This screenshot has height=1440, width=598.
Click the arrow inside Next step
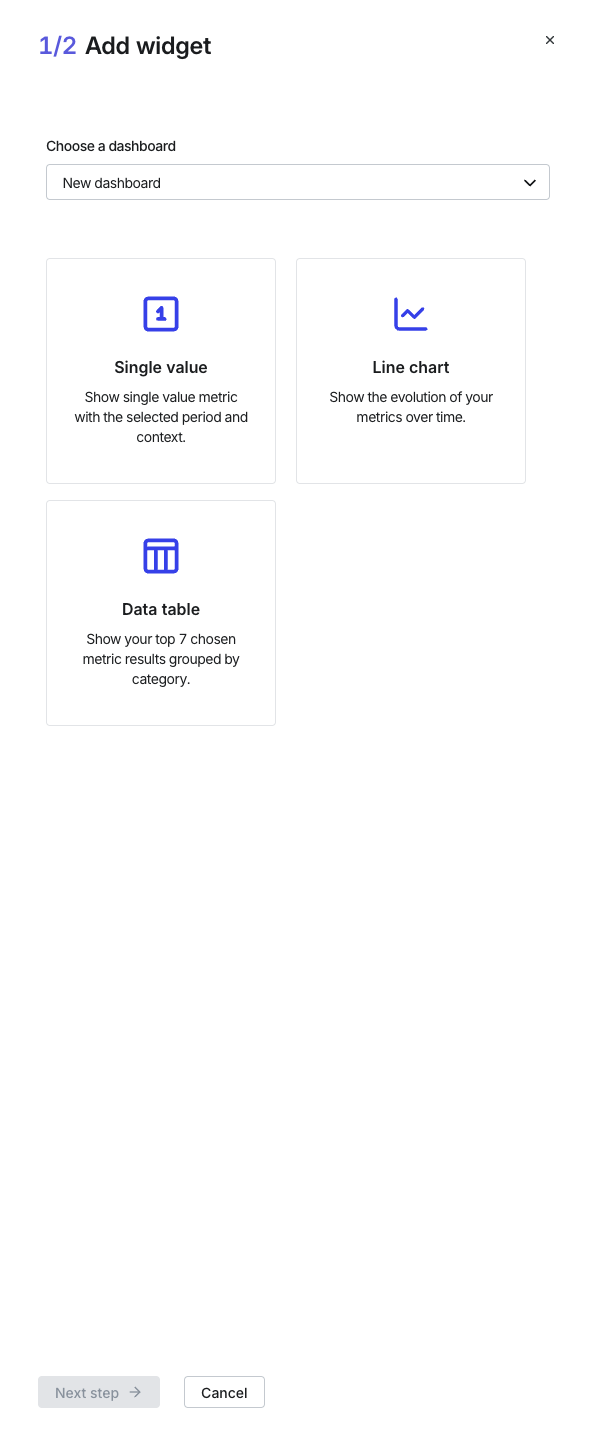(136, 1392)
